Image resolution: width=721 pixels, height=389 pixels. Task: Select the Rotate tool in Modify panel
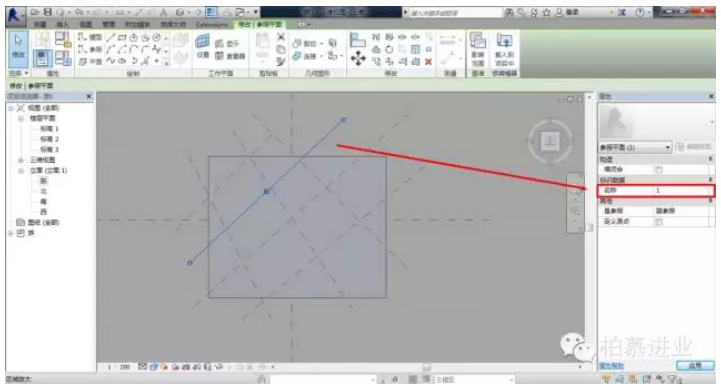tap(389, 49)
